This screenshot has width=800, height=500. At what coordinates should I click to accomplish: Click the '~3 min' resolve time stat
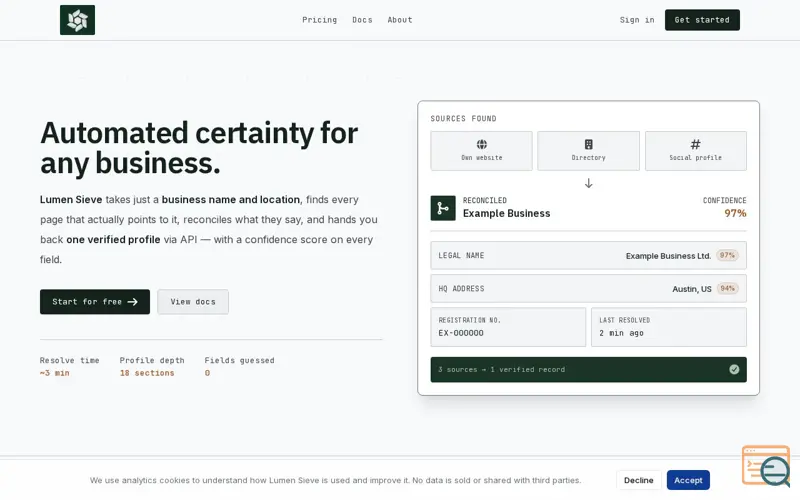(x=55, y=373)
